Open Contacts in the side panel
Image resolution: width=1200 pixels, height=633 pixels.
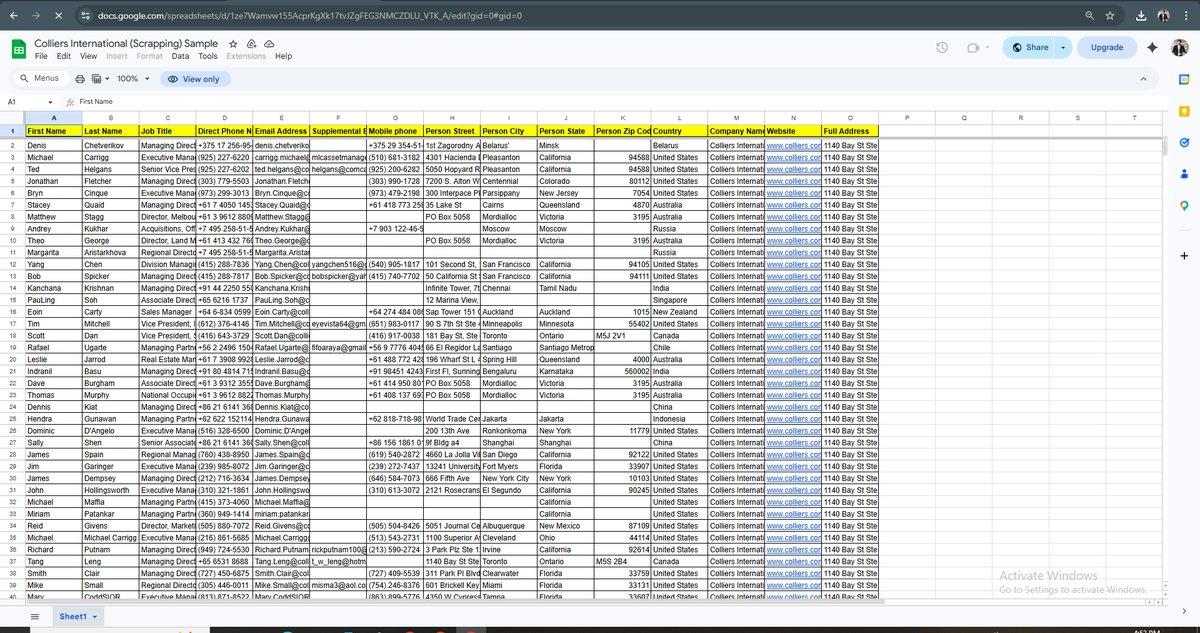[1183, 174]
